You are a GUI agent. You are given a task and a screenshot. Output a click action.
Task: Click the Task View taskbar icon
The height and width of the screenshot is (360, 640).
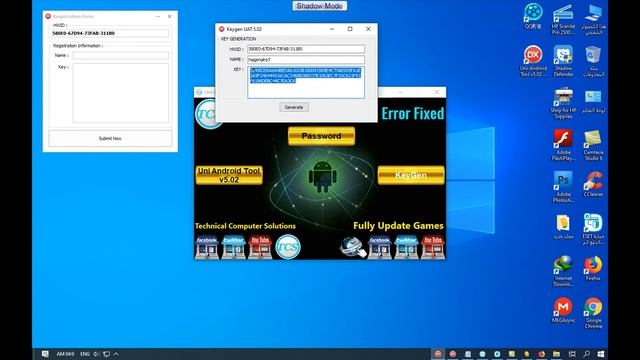[572, 354]
